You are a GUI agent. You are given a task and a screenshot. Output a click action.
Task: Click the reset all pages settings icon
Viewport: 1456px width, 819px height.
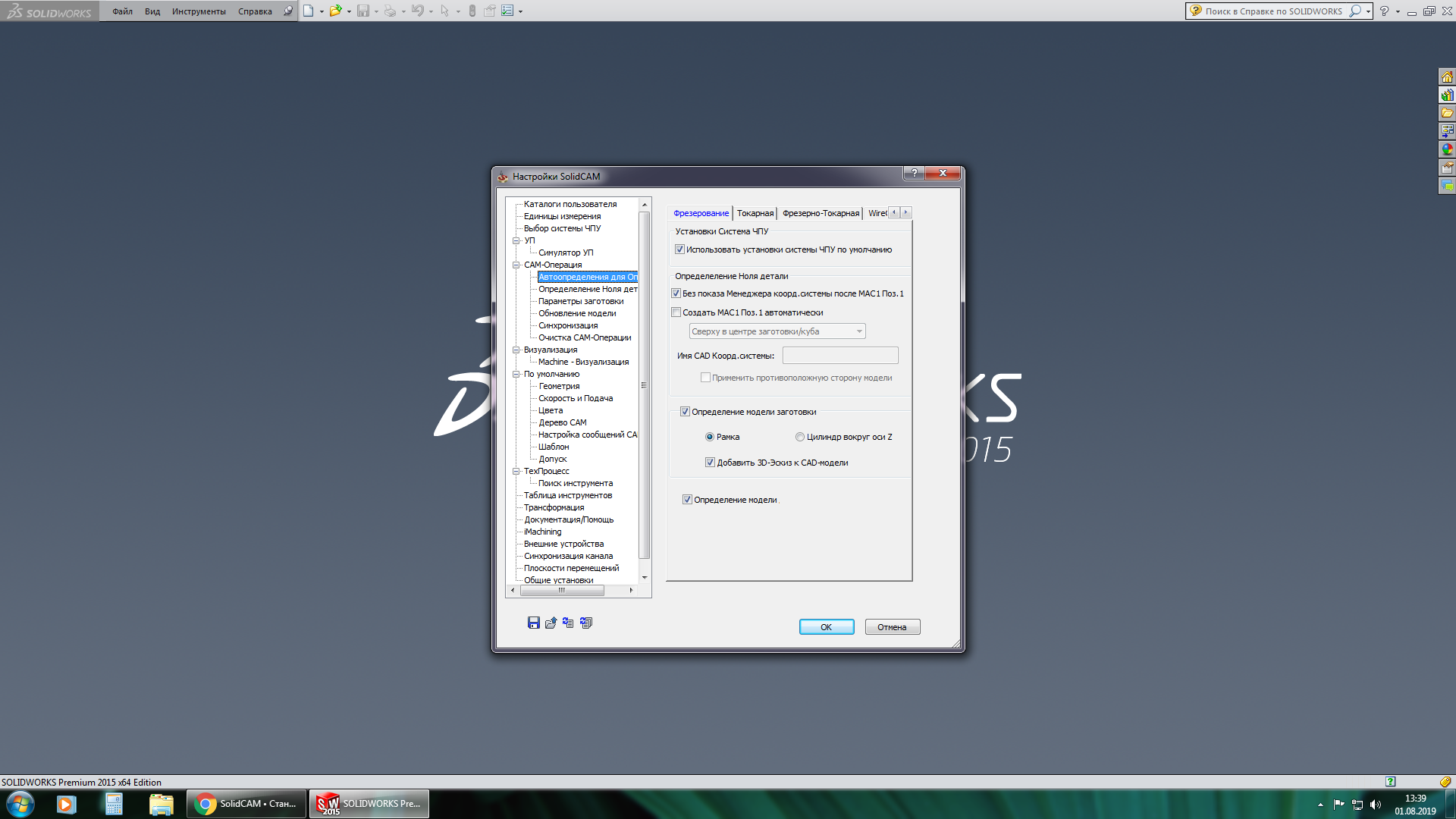585,623
